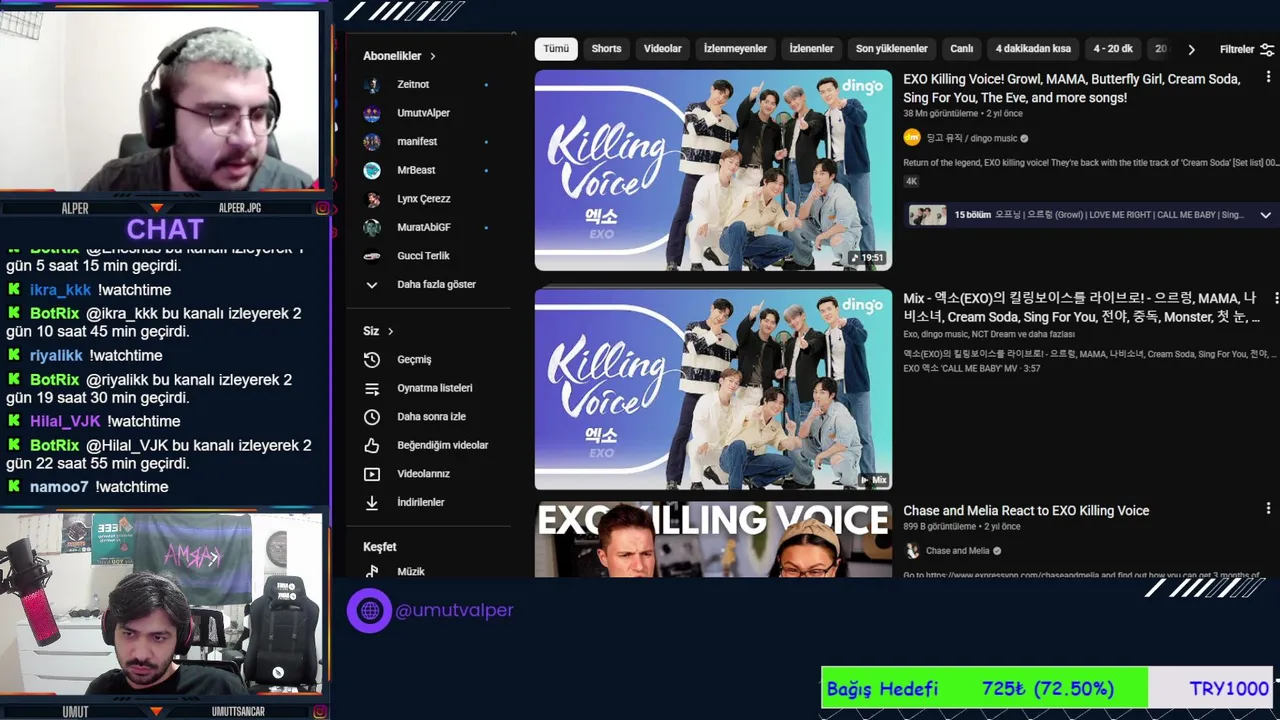Click username Hilal_VJK in chat
The image size is (1280, 720).
click(65, 422)
